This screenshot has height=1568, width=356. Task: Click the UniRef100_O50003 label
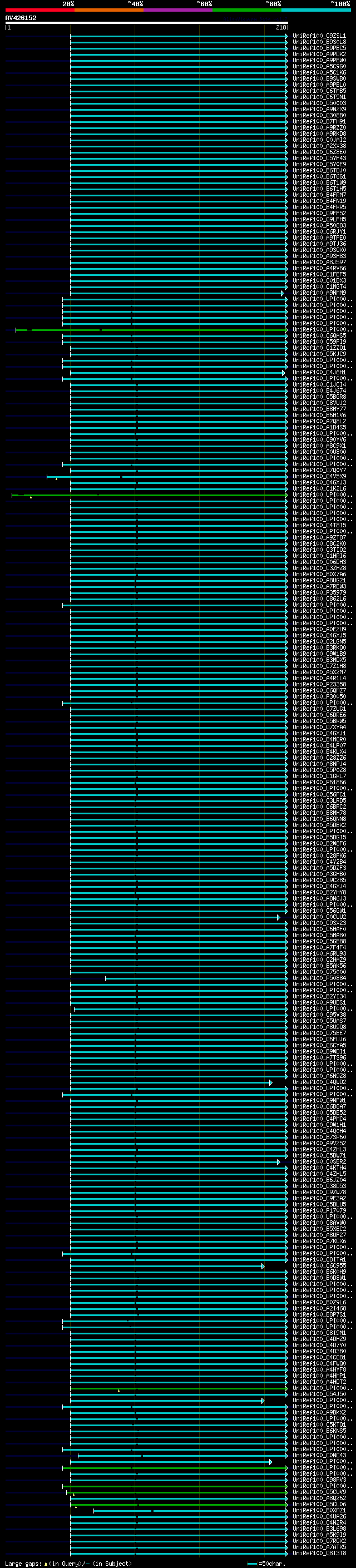[319, 103]
